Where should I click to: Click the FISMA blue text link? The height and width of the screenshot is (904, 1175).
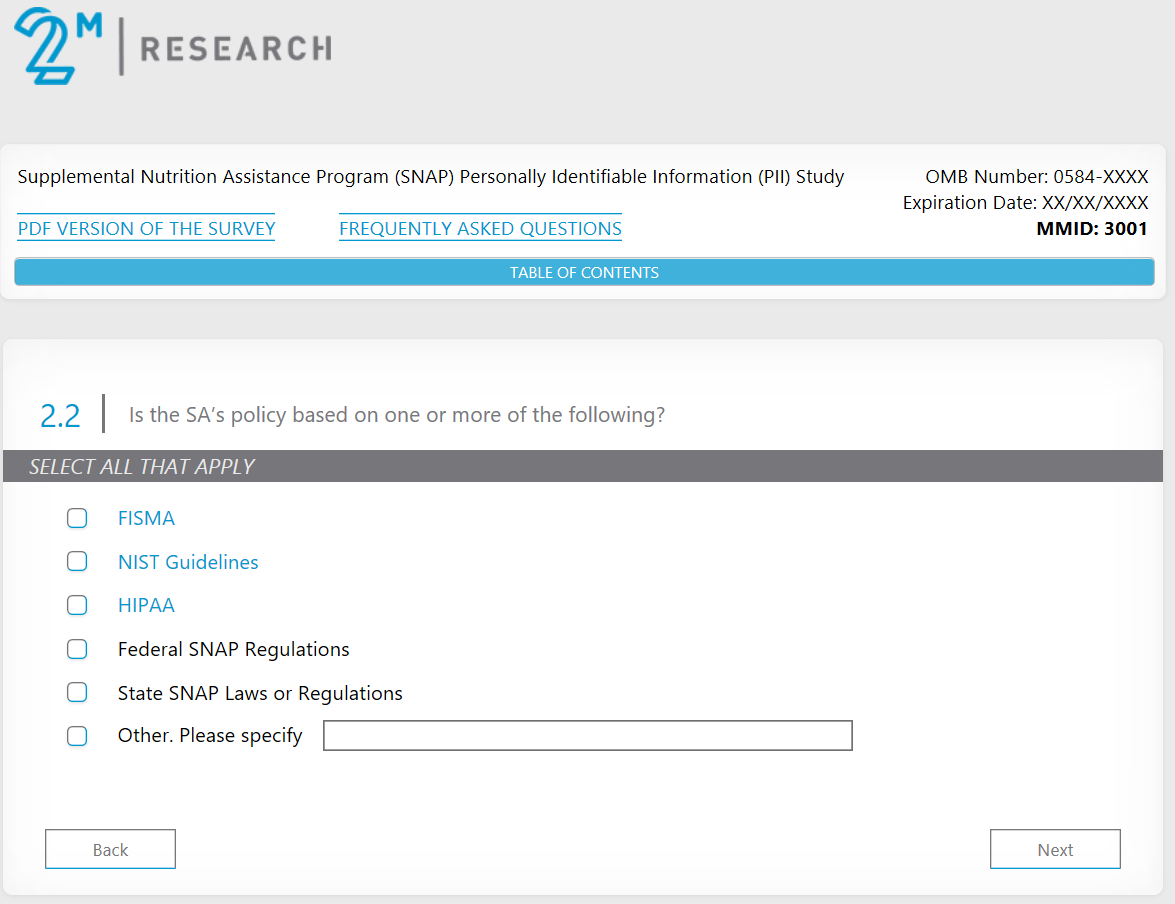pos(146,518)
